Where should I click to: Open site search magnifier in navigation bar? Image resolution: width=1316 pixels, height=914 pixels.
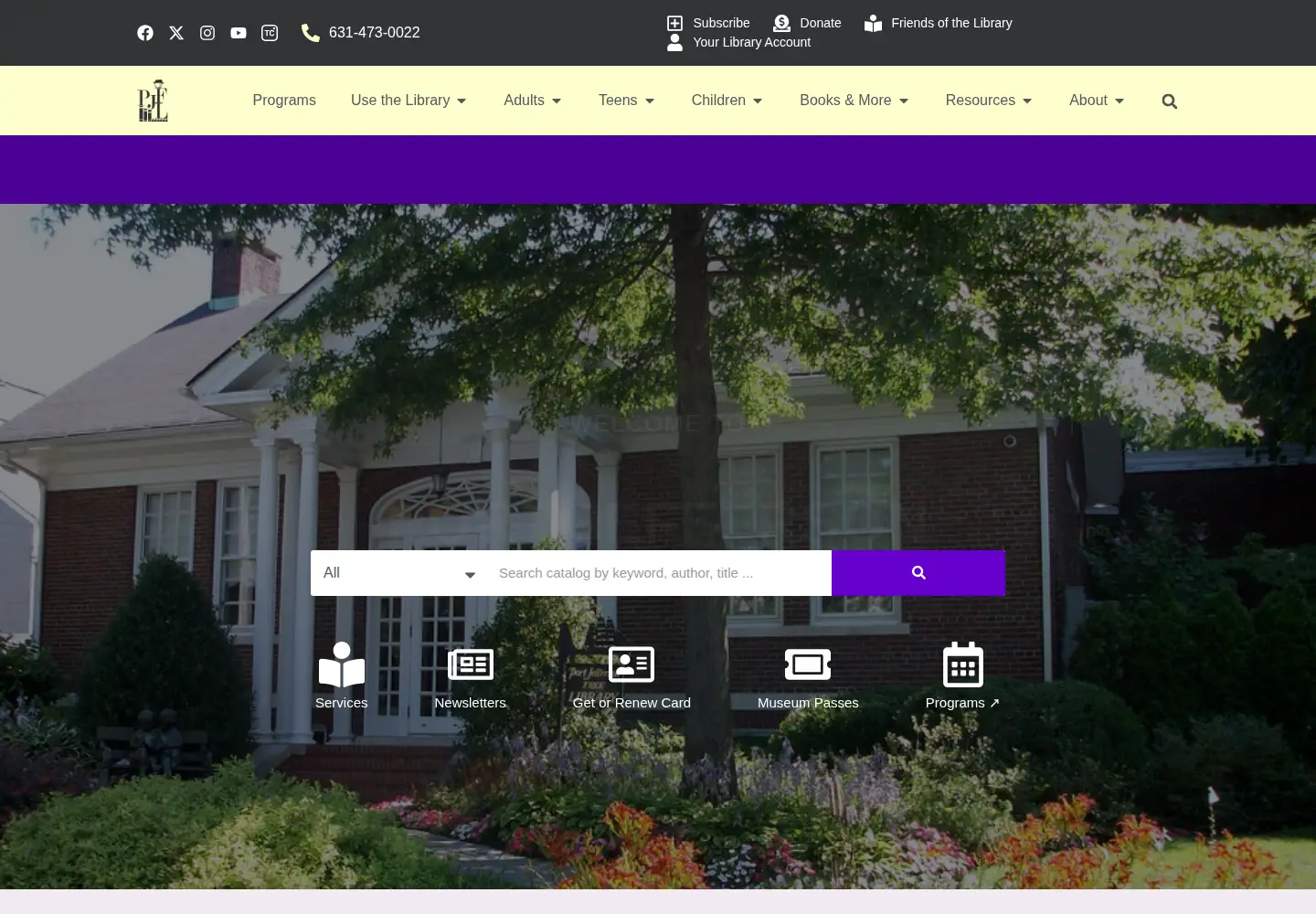coord(1170,101)
